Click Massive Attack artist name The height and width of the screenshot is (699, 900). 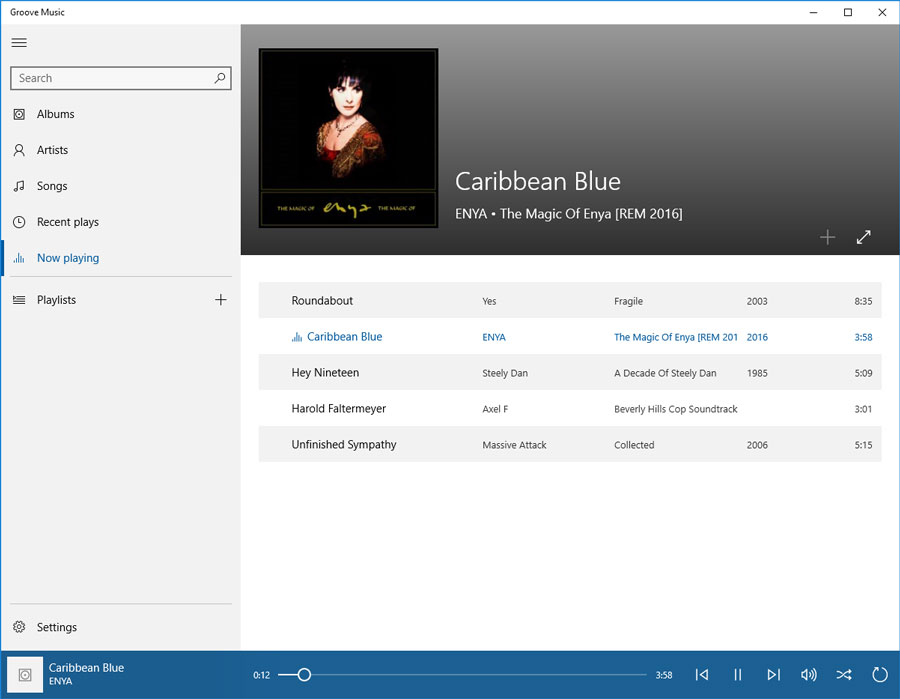point(514,445)
